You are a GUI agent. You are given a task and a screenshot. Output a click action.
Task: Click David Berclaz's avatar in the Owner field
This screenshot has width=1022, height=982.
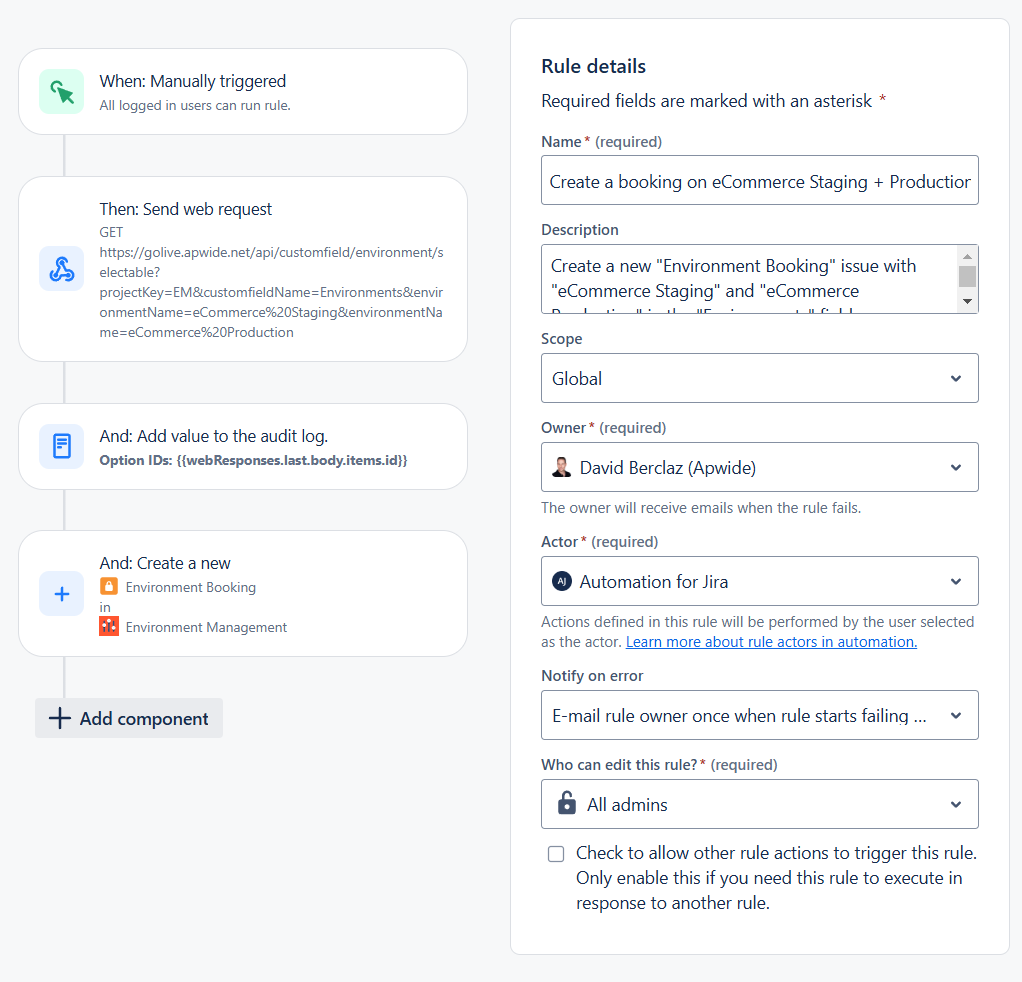[x=562, y=467]
